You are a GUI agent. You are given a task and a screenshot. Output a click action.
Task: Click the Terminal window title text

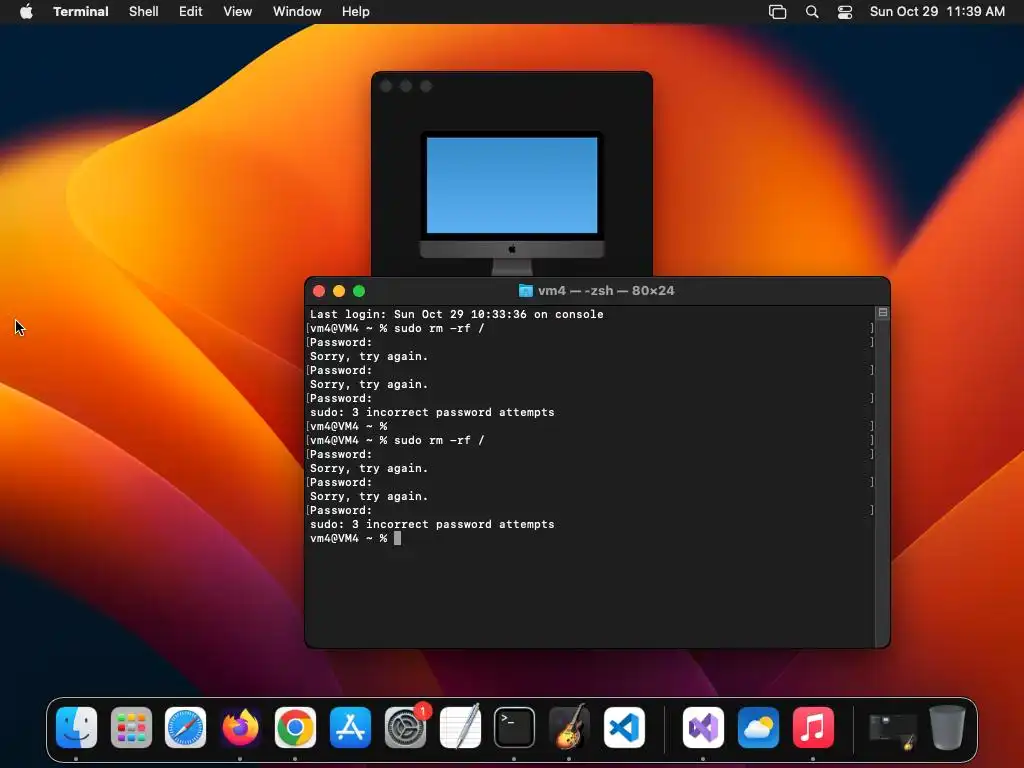tap(606, 291)
